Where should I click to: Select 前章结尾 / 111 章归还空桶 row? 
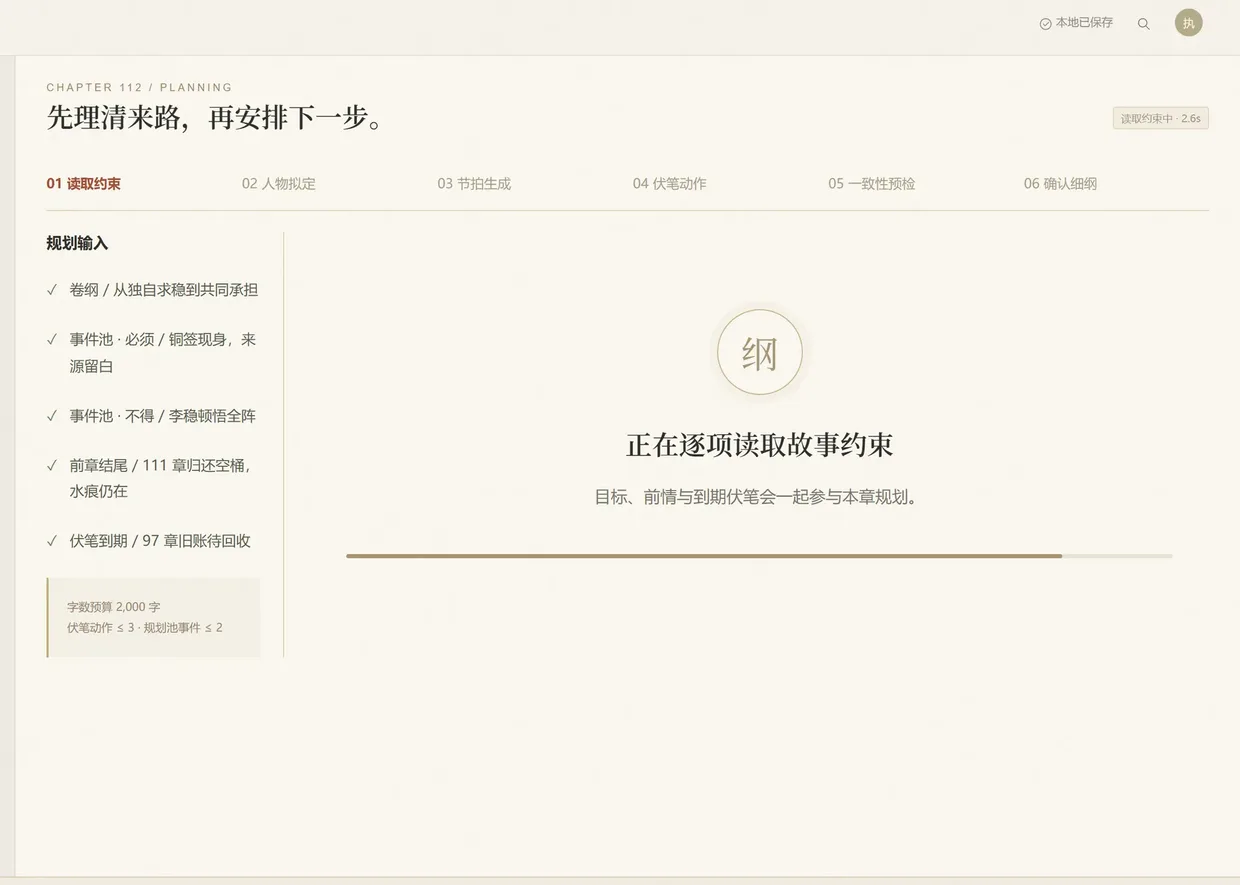(153, 478)
